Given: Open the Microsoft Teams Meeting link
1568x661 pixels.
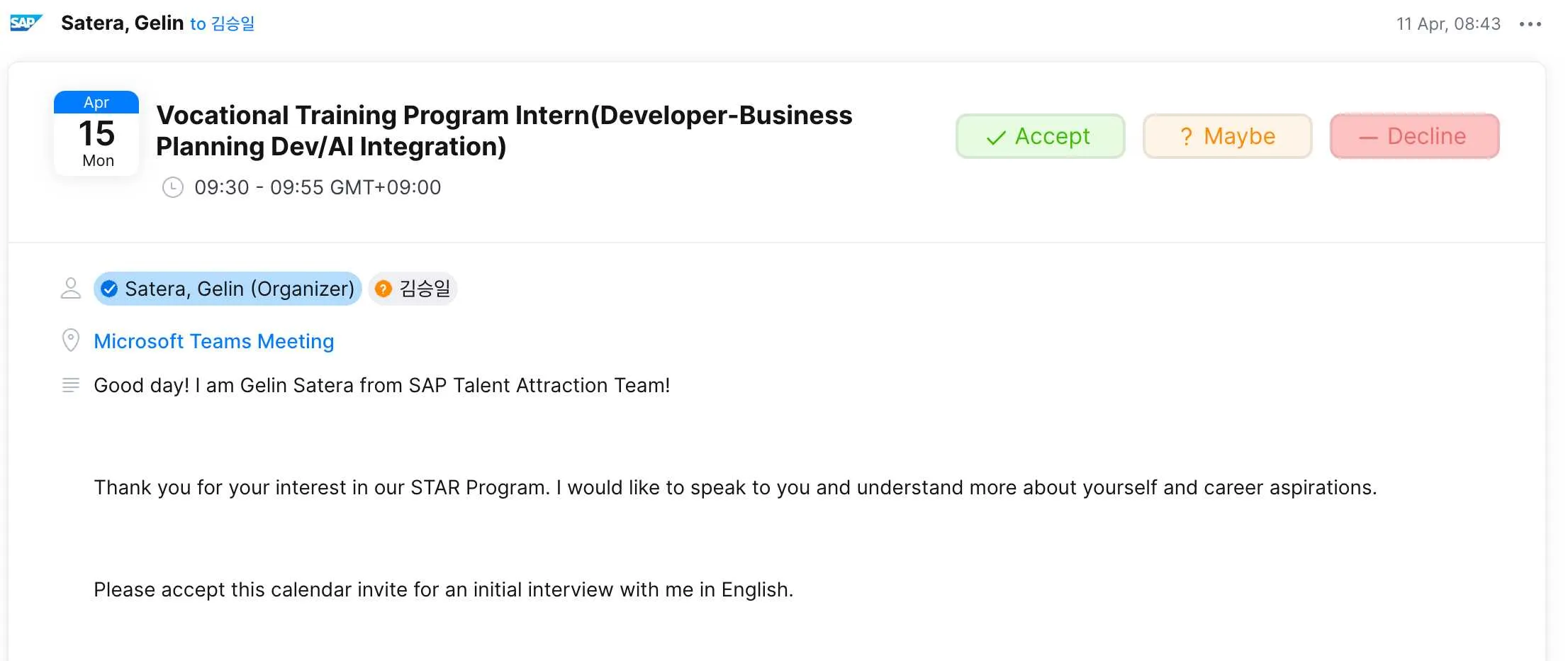Looking at the screenshot, I should click(x=213, y=341).
